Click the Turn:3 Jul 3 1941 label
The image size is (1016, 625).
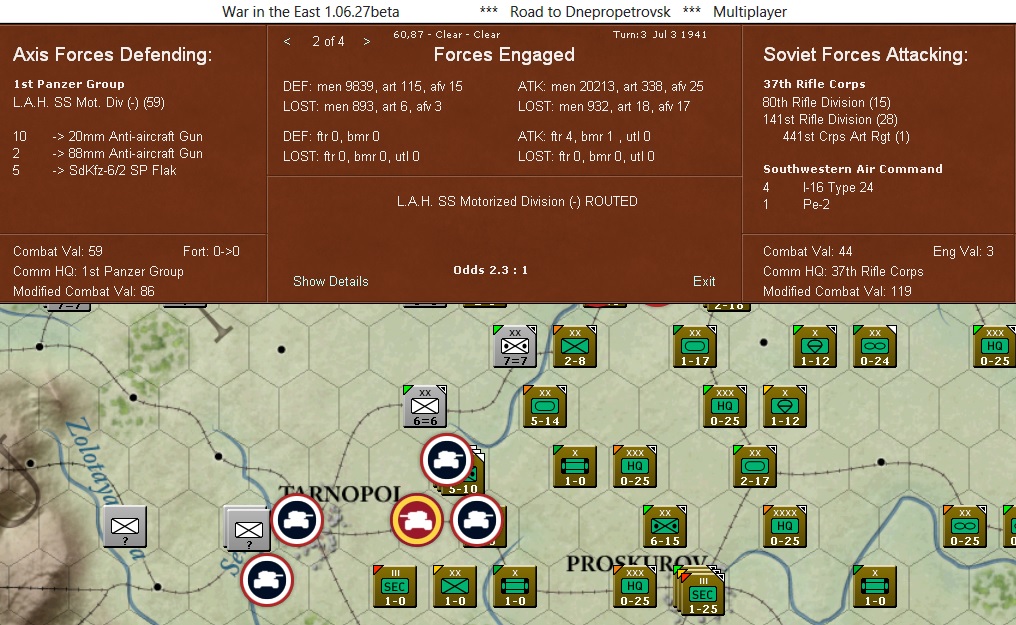pos(660,34)
